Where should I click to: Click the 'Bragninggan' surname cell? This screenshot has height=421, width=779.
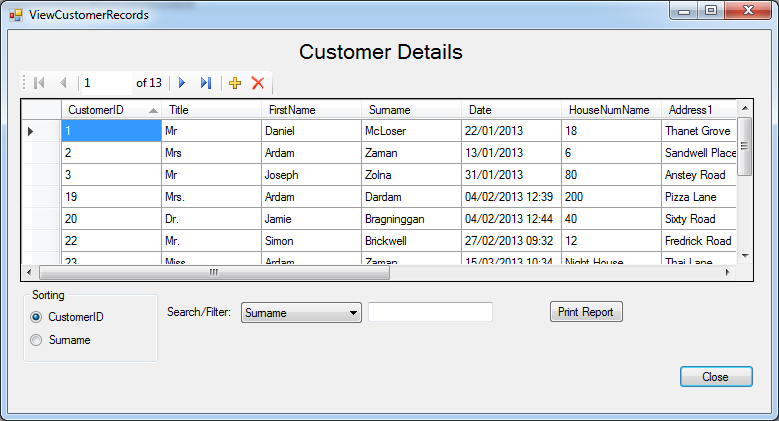411,219
